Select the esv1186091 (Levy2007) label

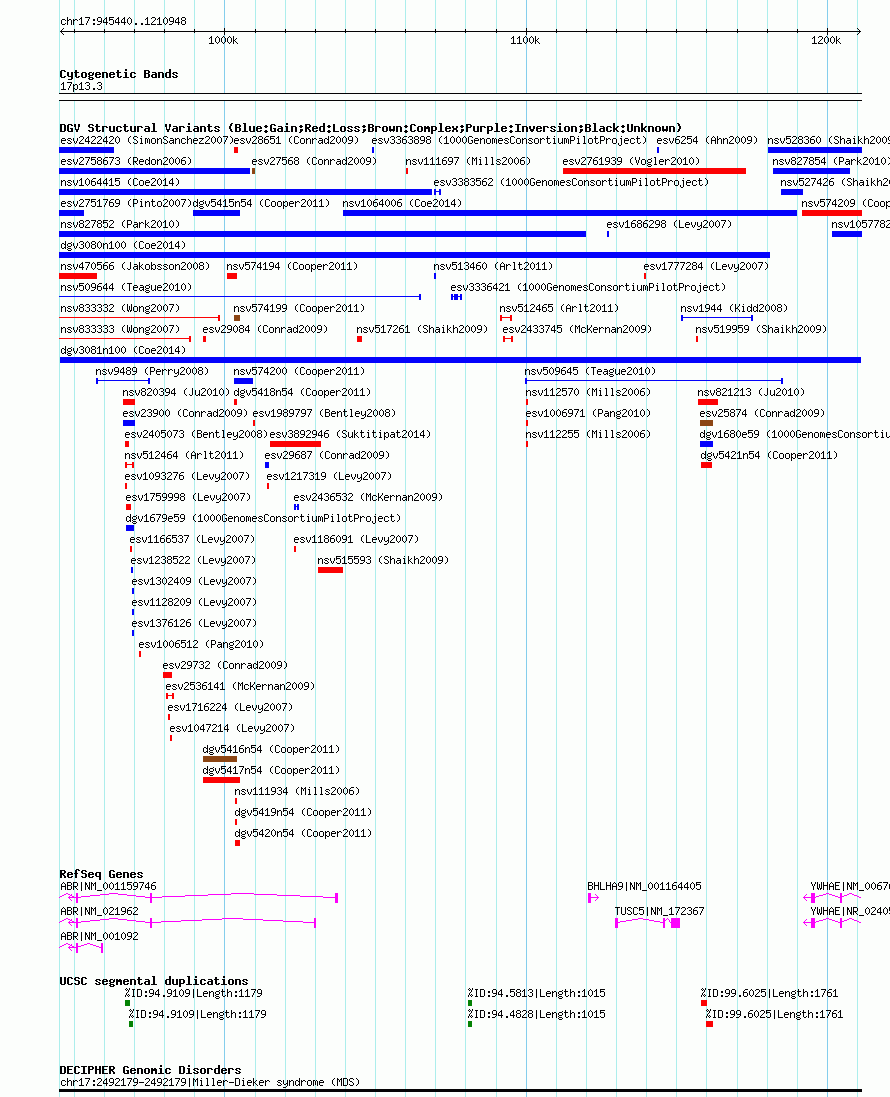click(x=356, y=539)
